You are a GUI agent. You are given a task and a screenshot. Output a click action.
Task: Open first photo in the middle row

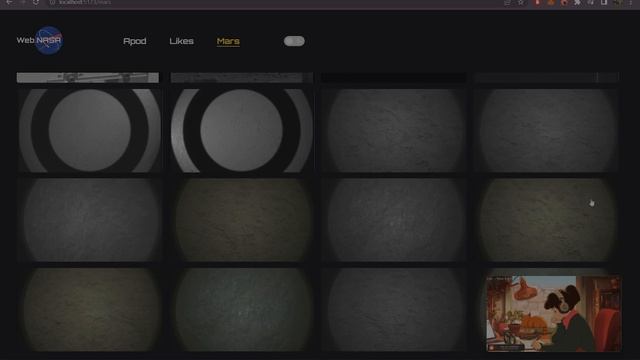pos(90,220)
